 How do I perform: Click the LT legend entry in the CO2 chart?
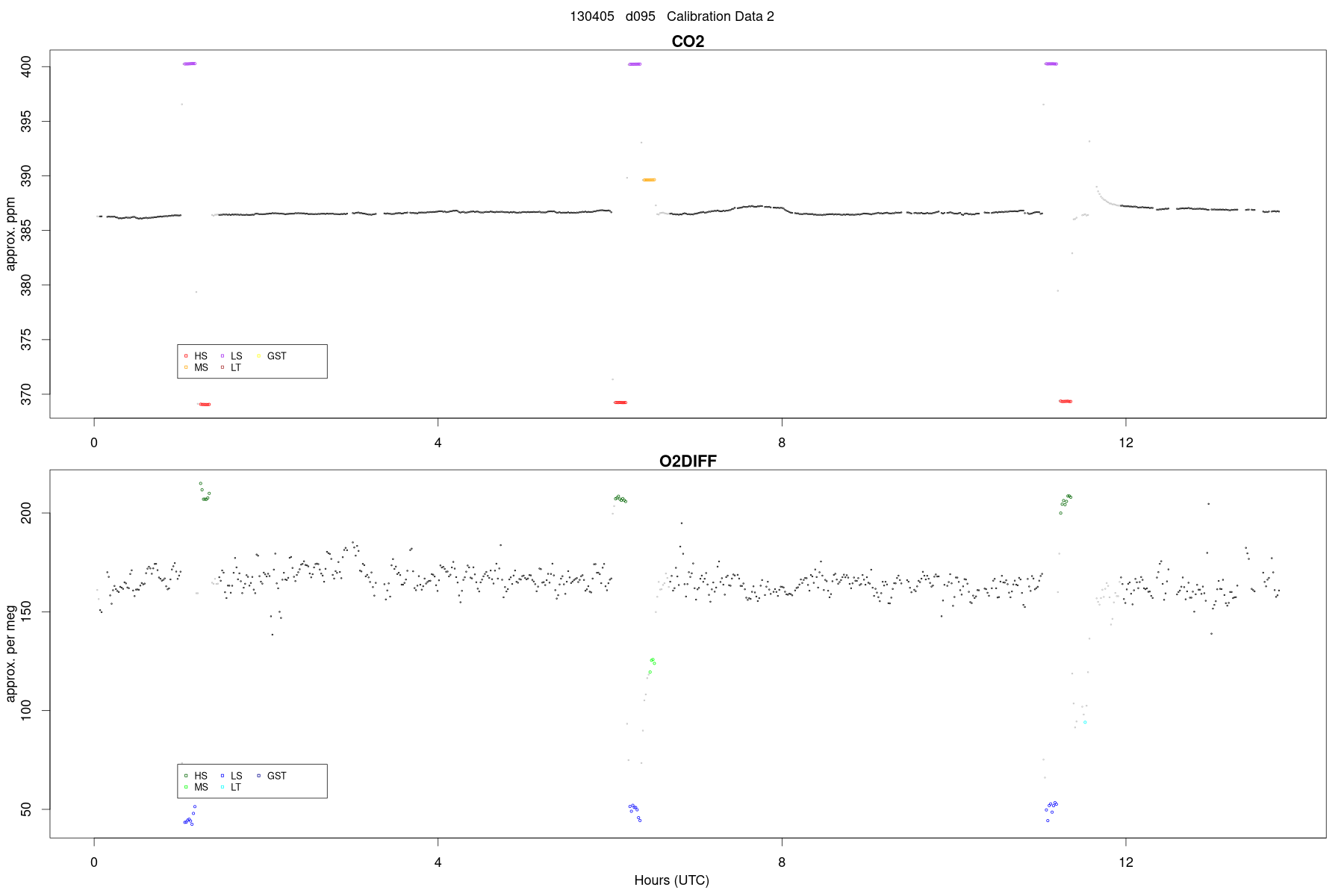pos(231,367)
